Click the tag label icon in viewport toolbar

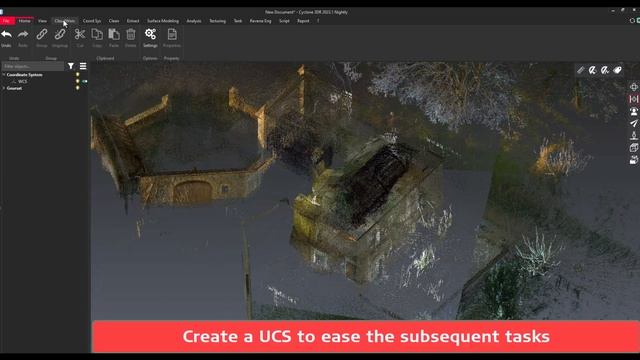tap(617, 70)
